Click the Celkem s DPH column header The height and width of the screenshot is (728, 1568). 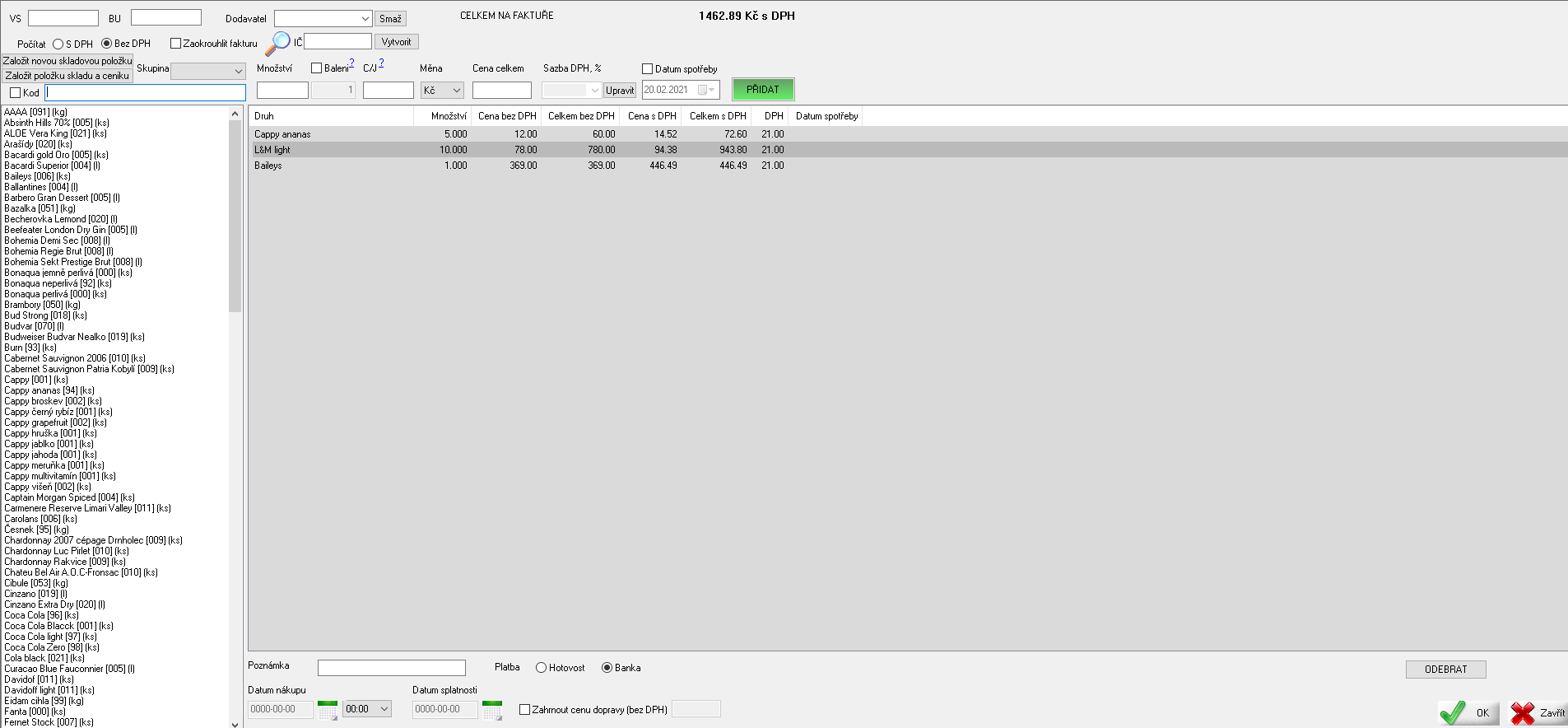pyautogui.click(x=718, y=116)
